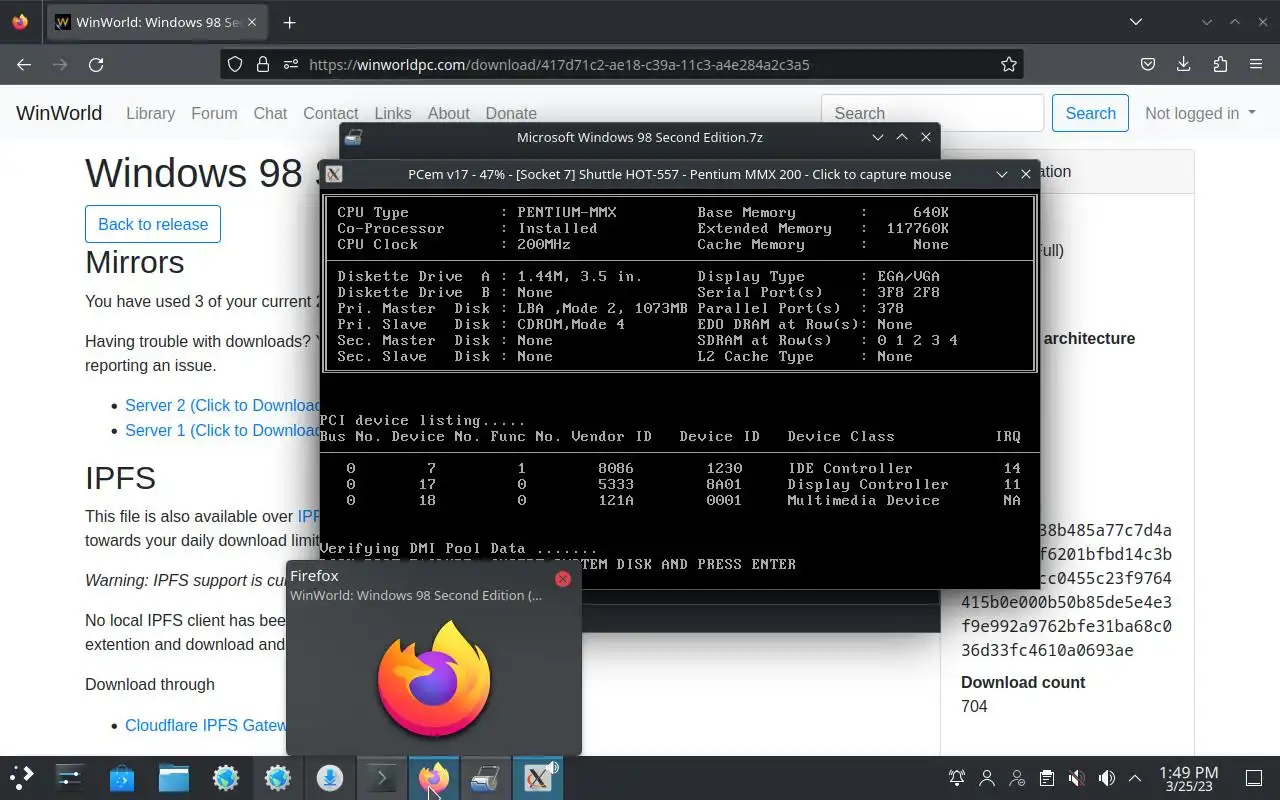
Task: Save page to Pocket
Action: (x=1148, y=64)
